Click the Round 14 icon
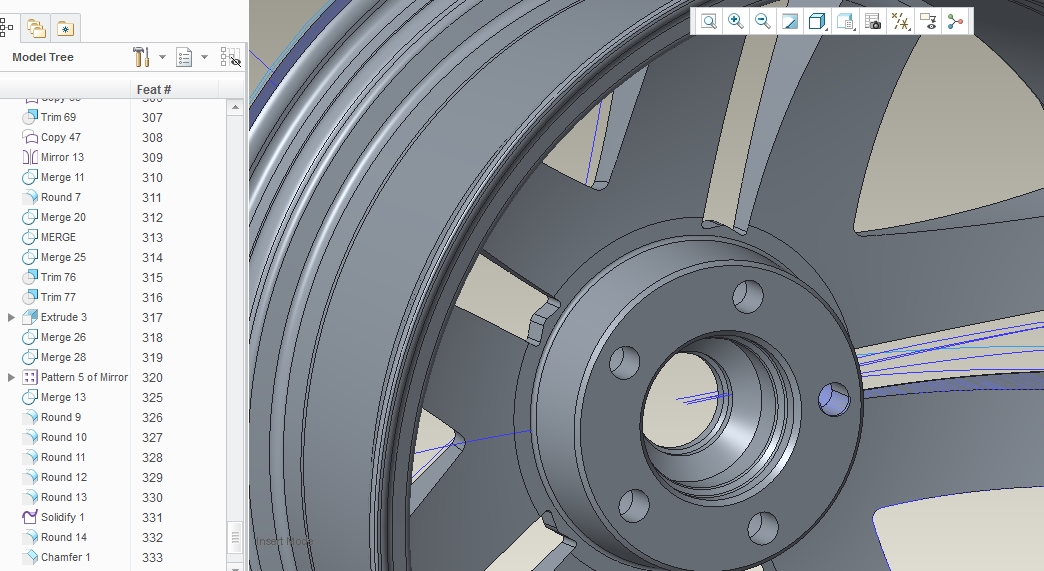 pyautogui.click(x=30, y=537)
